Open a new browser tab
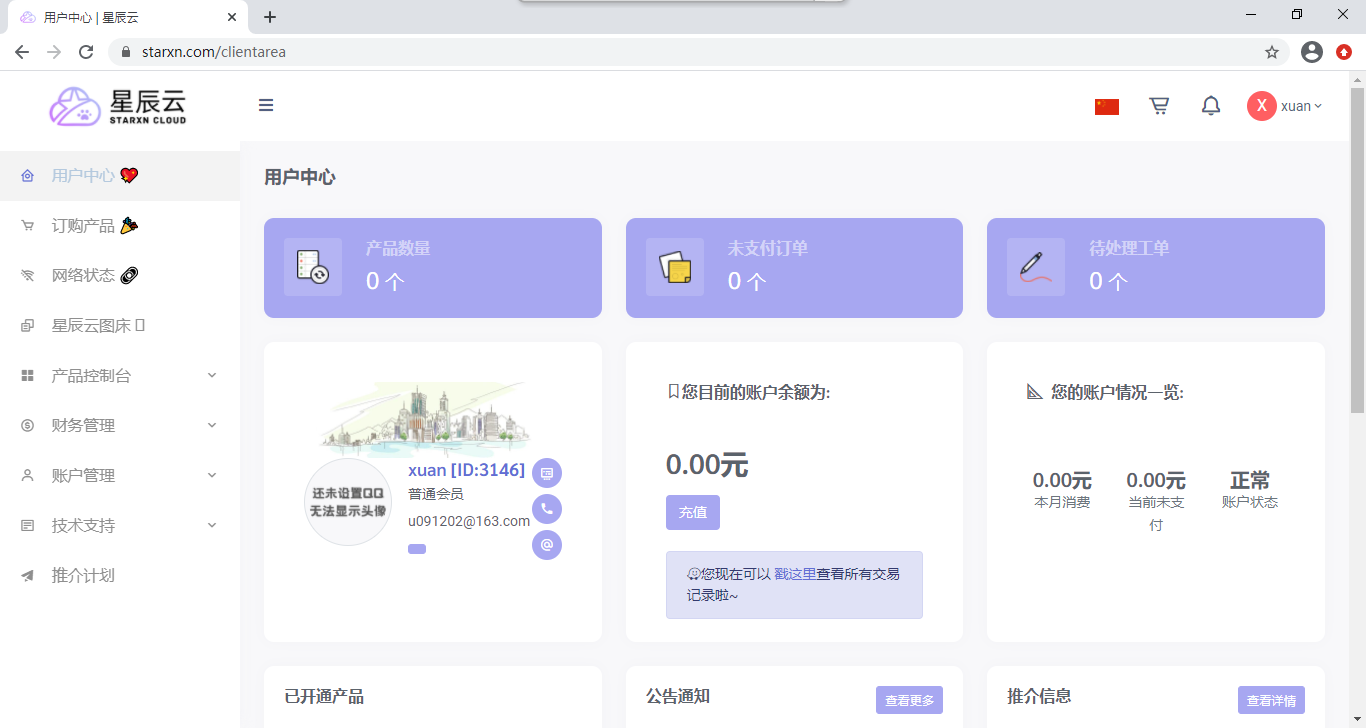This screenshot has width=1366, height=728. [x=270, y=17]
